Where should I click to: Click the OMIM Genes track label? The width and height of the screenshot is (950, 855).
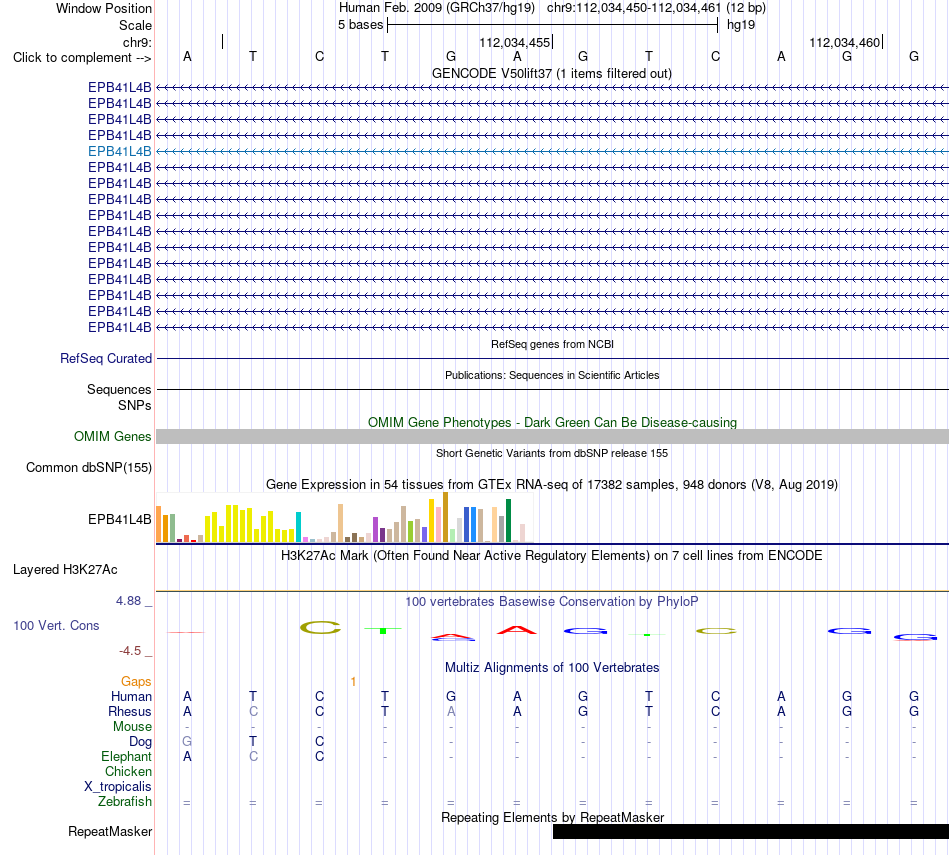point(113,436)
